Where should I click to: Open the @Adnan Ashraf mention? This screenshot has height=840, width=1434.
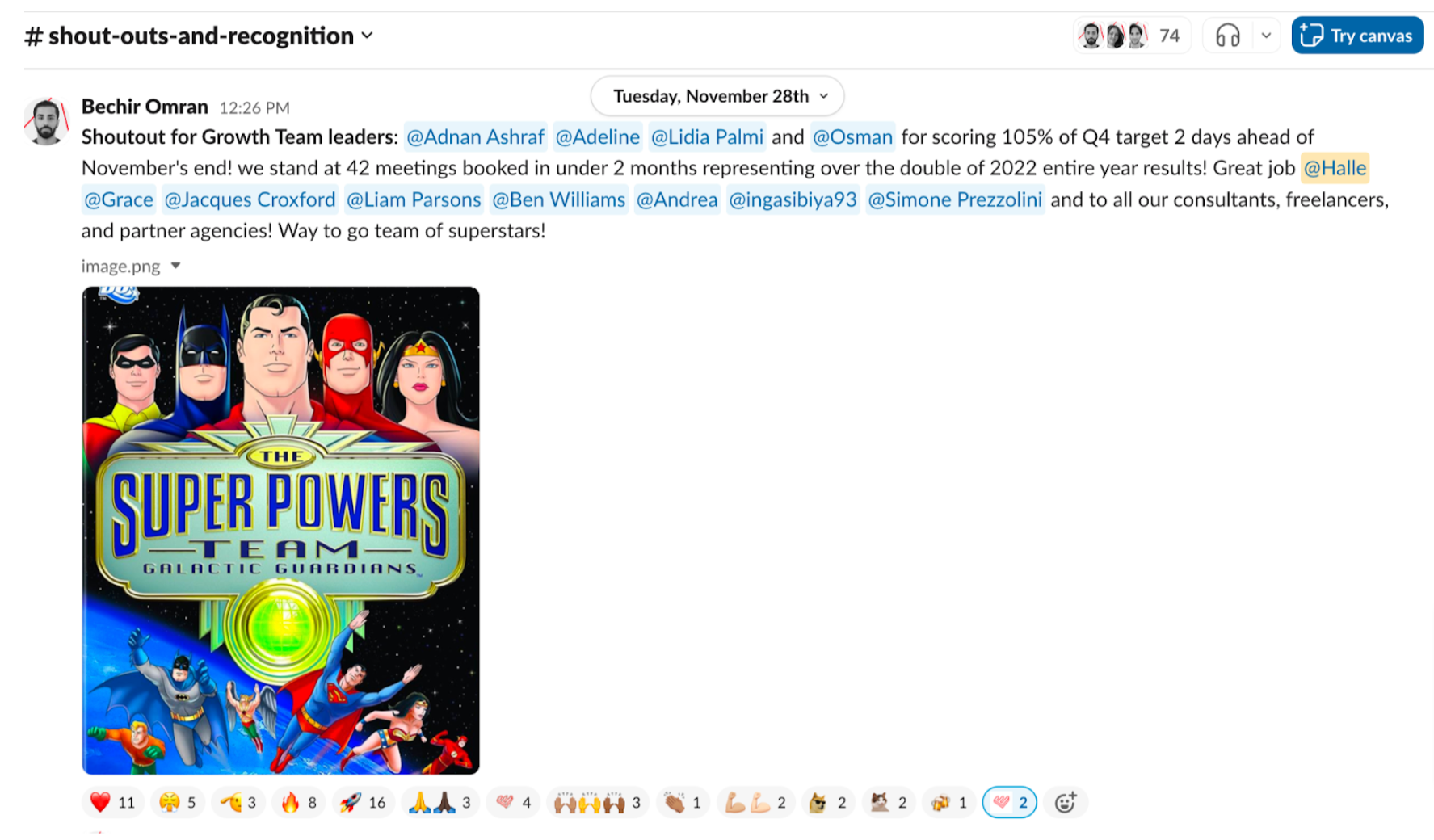pyautogui.click(x=475, y=137)
